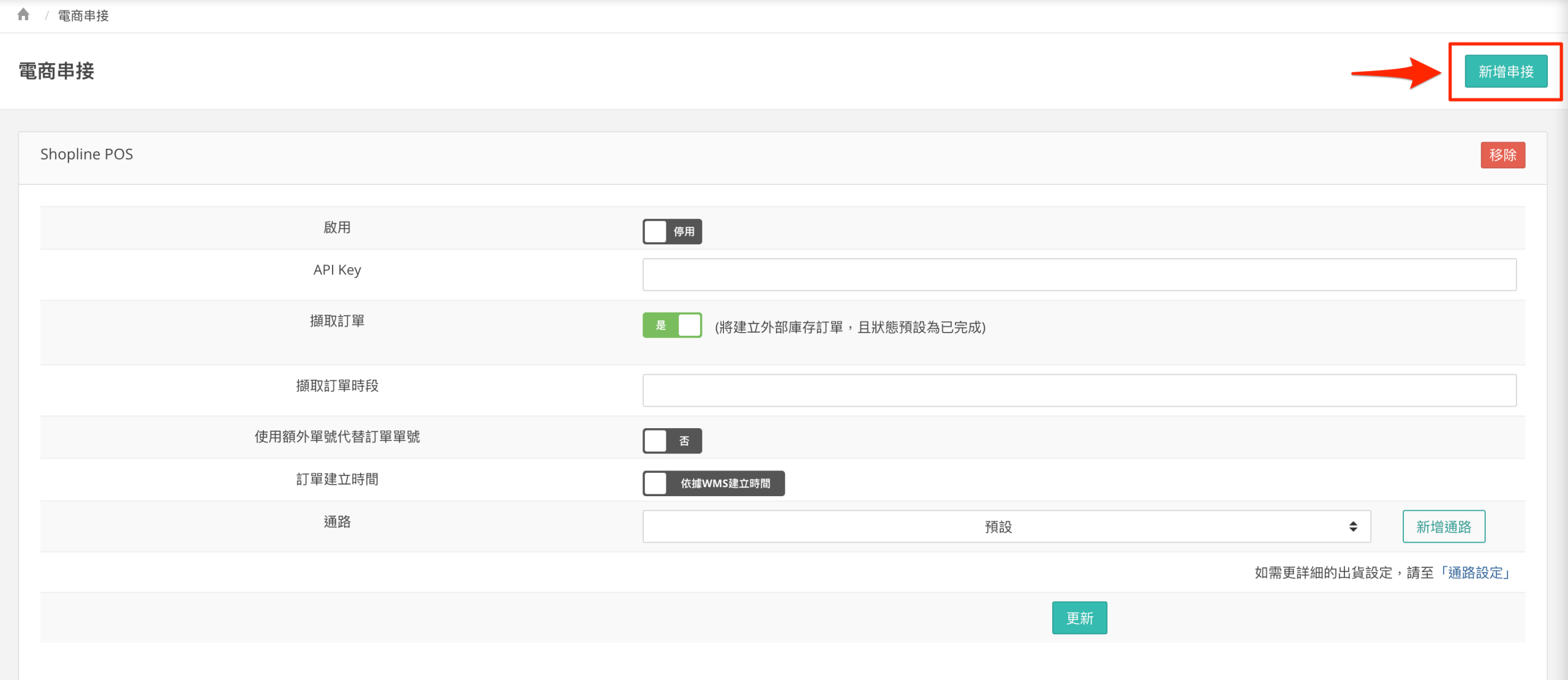Toggle the 啟用 switch showing 停用

(x=672, y=232)
